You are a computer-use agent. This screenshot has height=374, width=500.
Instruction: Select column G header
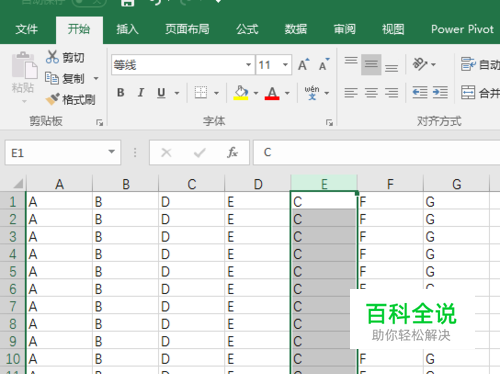point(457,184)
